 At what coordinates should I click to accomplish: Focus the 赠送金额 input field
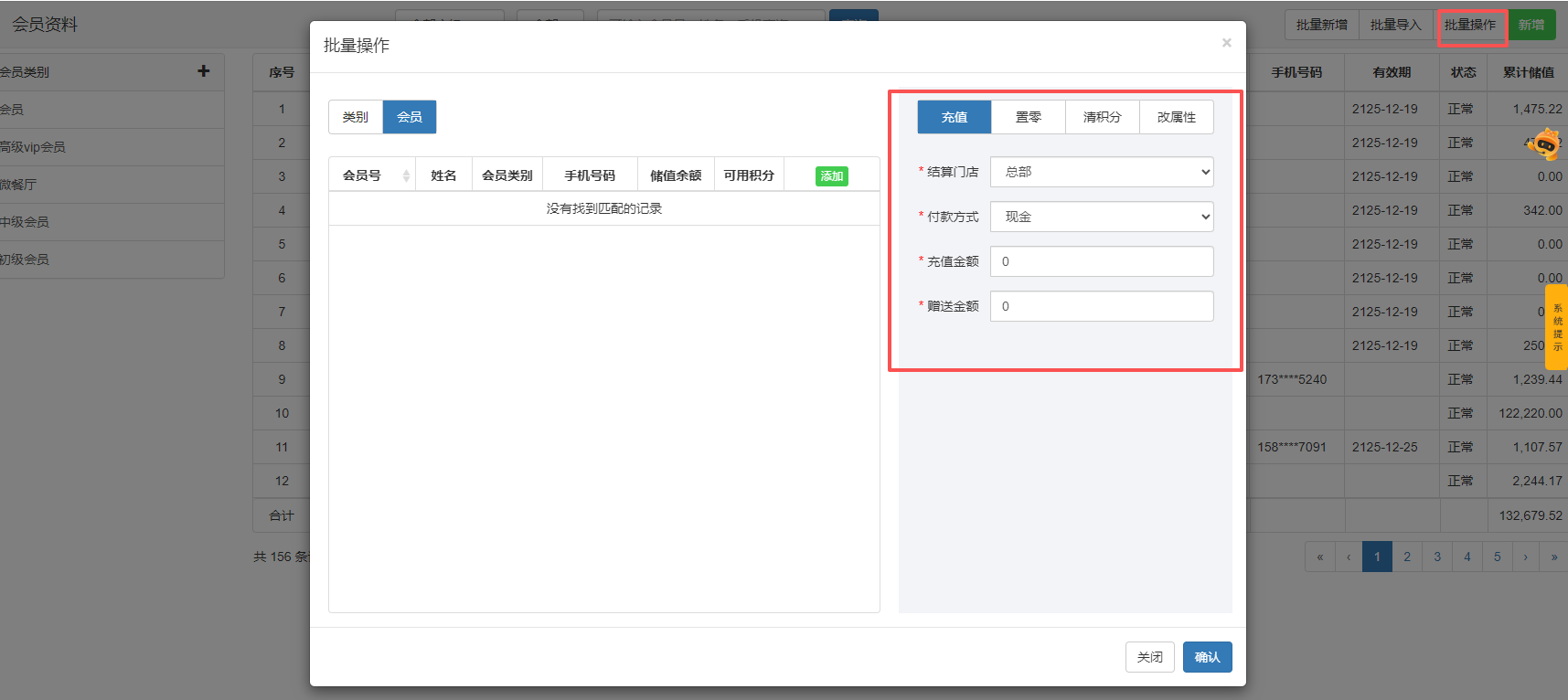coord(1101,306)
